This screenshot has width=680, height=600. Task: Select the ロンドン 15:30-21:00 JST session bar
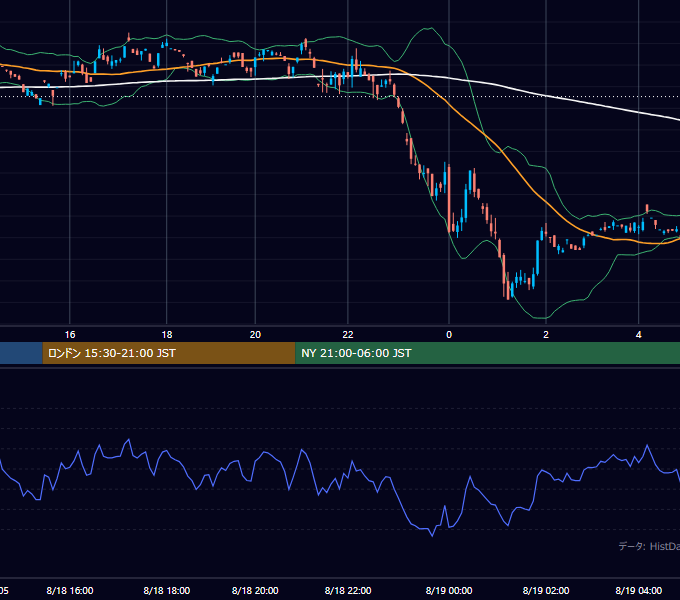coord(169,353)
